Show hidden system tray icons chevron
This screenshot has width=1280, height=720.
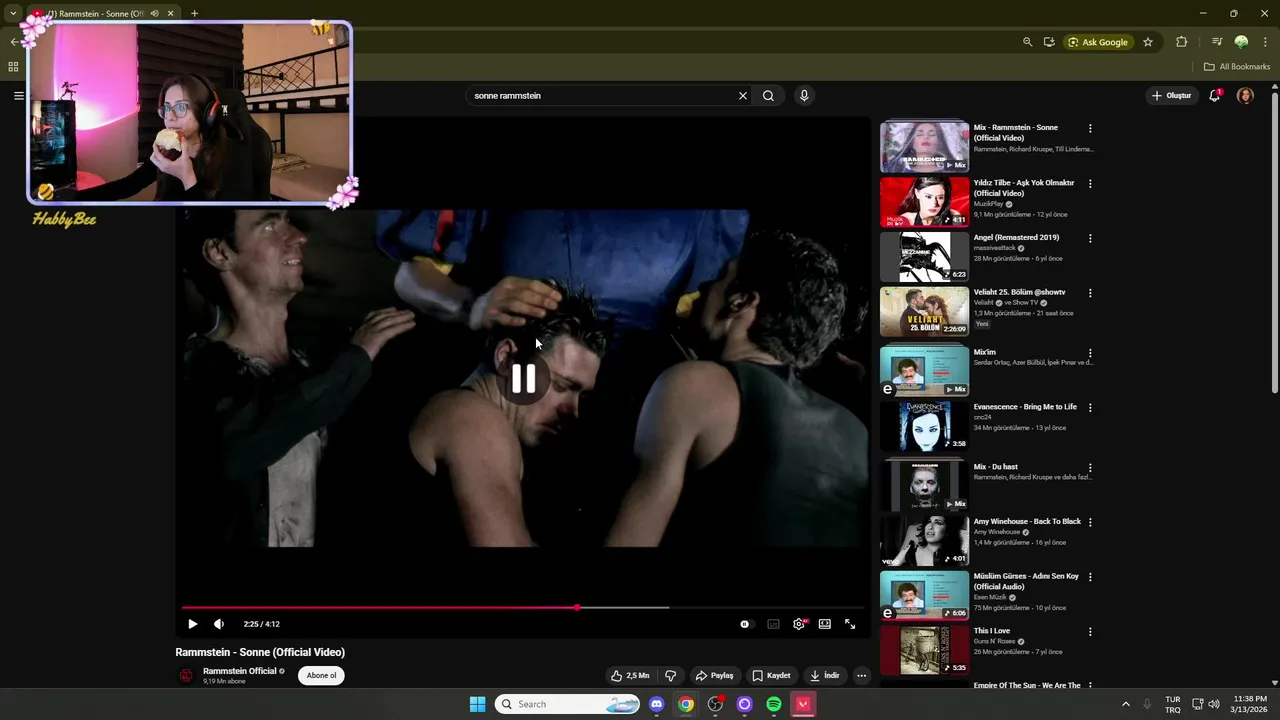[1125, 704]
